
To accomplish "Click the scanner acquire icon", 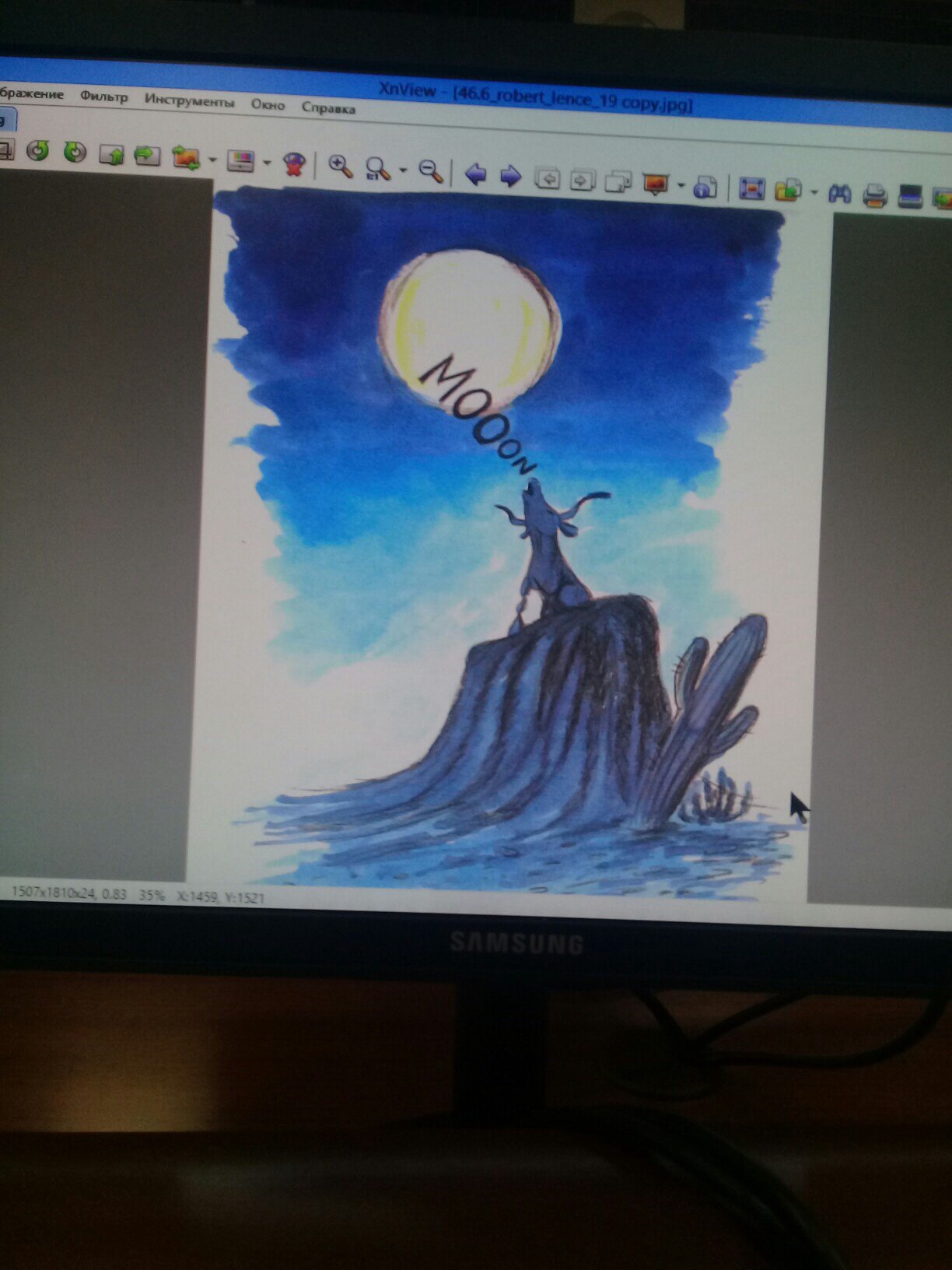I will [x=910, y=196].
